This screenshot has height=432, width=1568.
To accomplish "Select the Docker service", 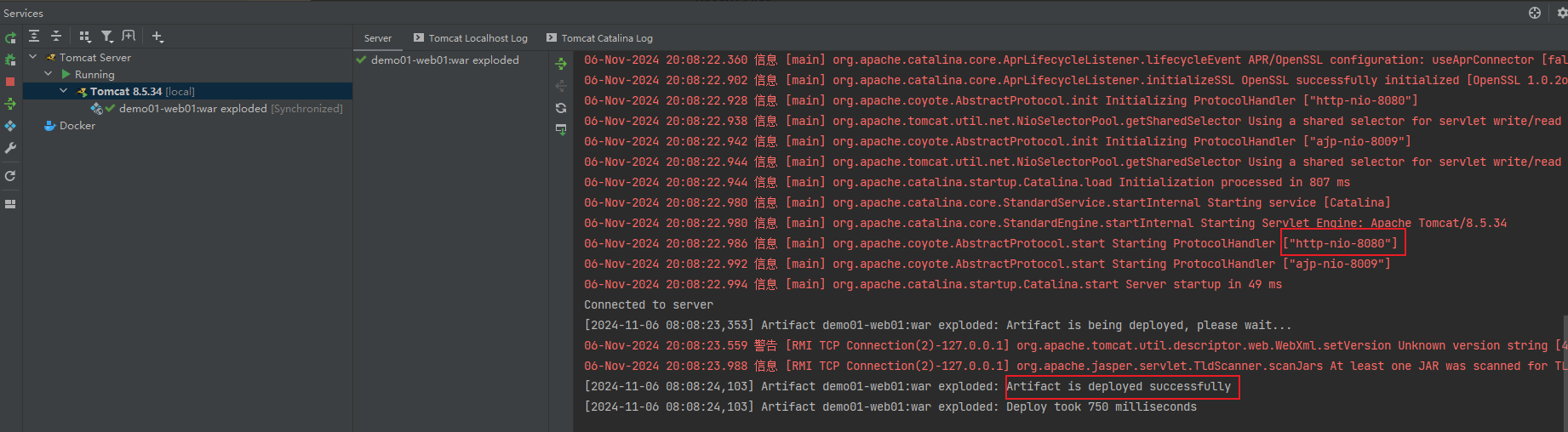I will pos(77,126).
